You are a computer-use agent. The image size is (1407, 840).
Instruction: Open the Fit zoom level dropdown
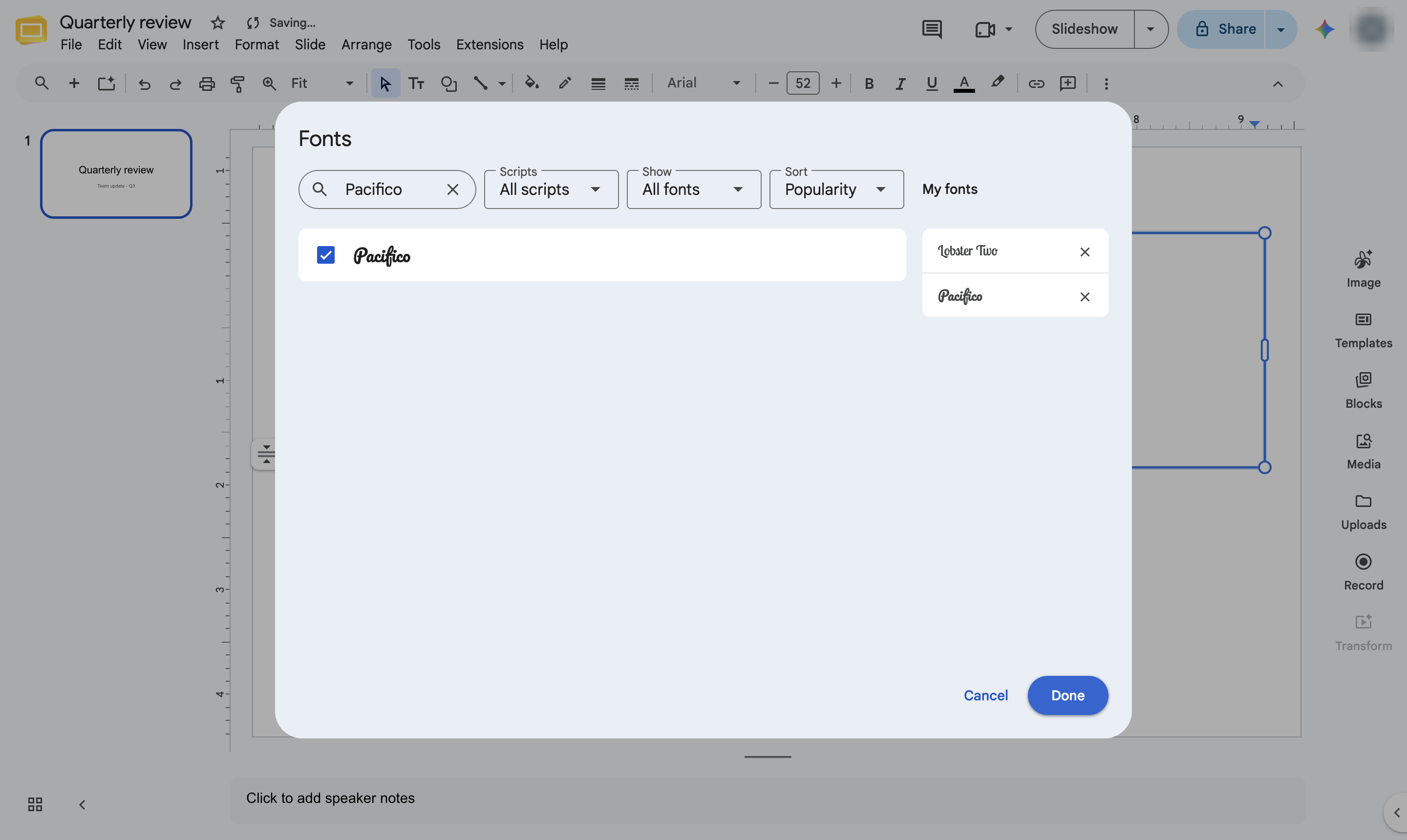322,83
